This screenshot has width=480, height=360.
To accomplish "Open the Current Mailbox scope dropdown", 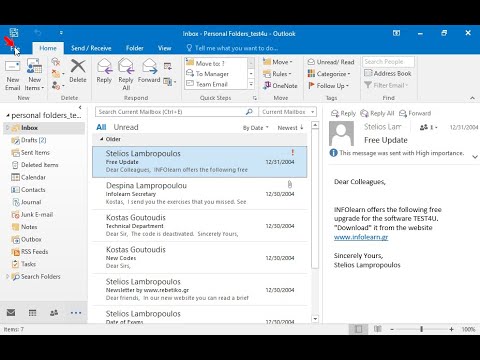I will (288, 112).
